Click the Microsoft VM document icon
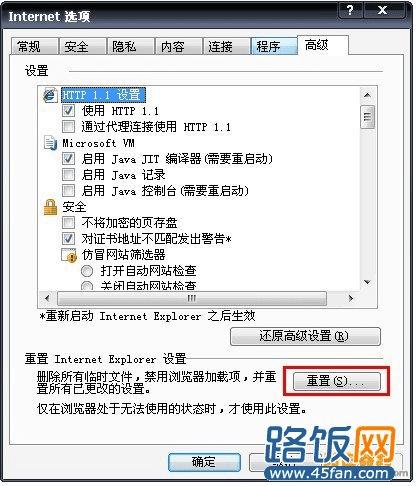Viewport: 418px width, 486px height. (x=50, y=143)
